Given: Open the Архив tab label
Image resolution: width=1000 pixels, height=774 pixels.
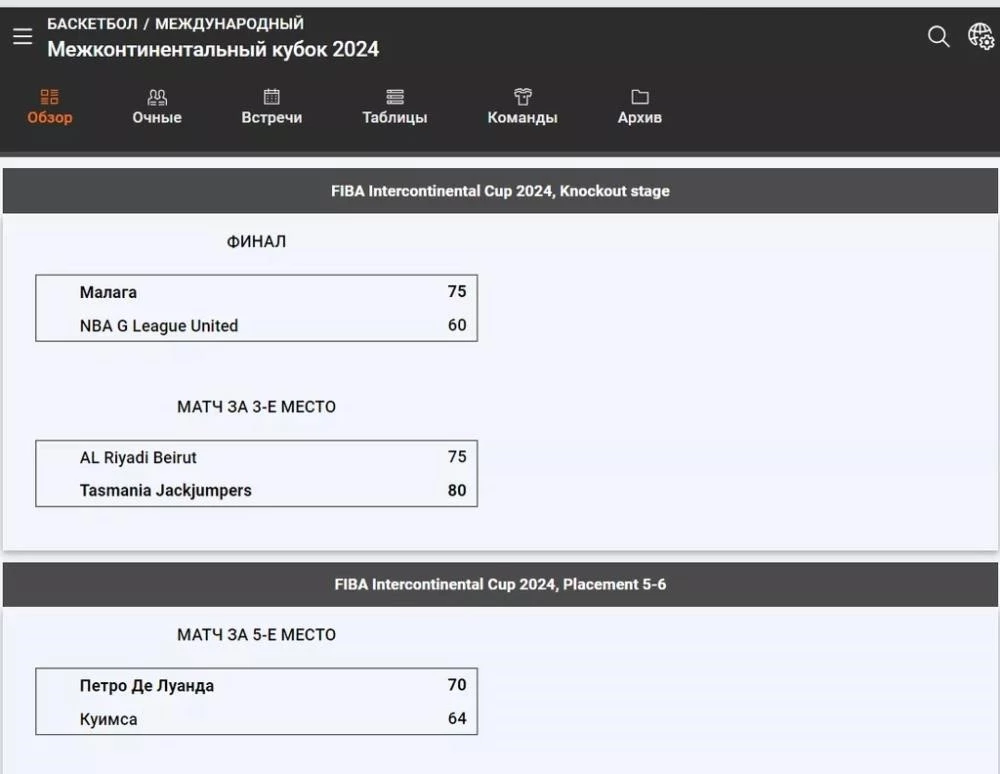Looking at the screenshot, I should (640, 117).
